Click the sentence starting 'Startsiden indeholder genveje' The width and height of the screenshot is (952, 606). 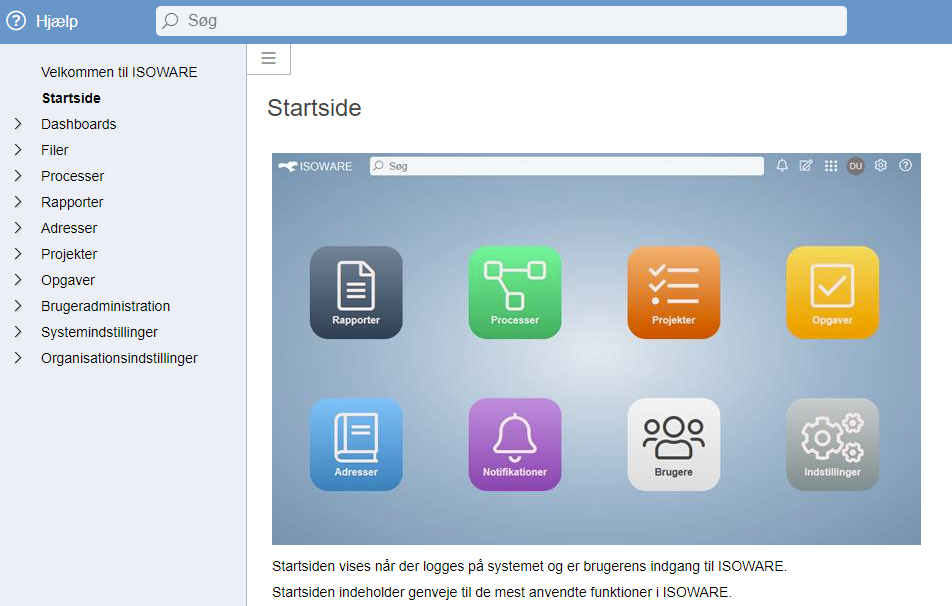point(502,592)
